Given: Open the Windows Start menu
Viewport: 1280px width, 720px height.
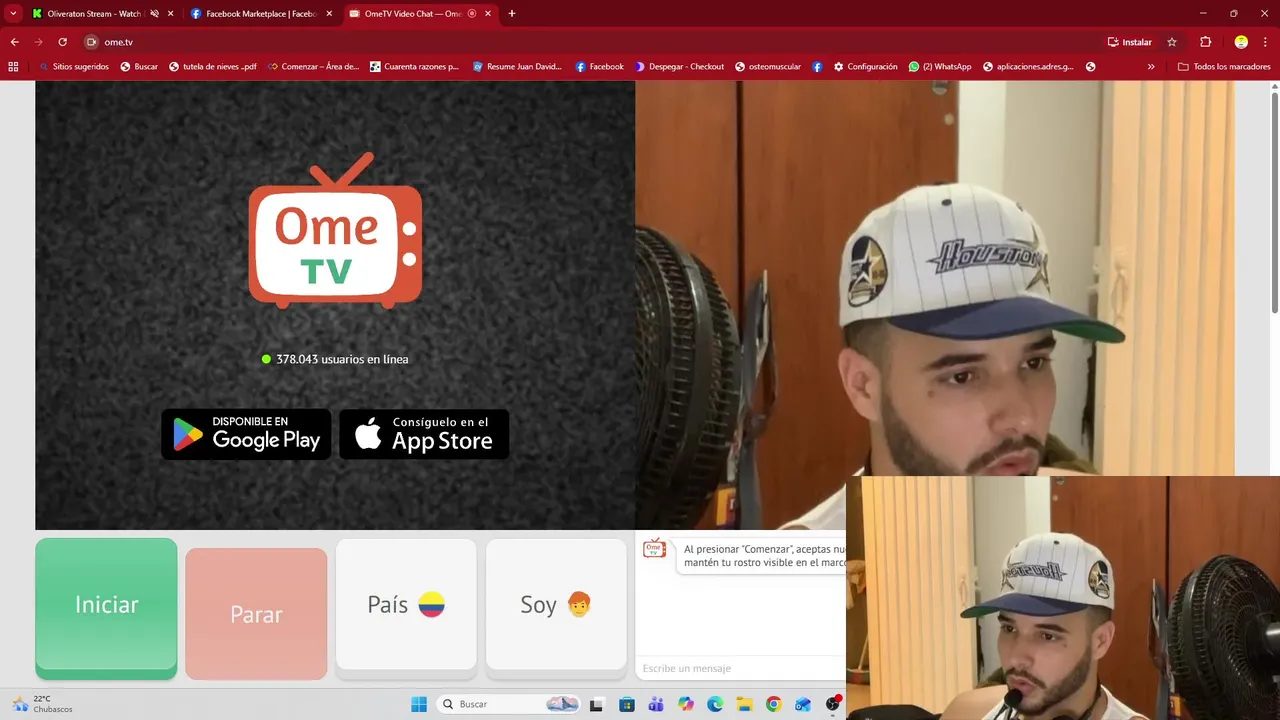Looking at the screenshot, I should click(x=419, y=704).
